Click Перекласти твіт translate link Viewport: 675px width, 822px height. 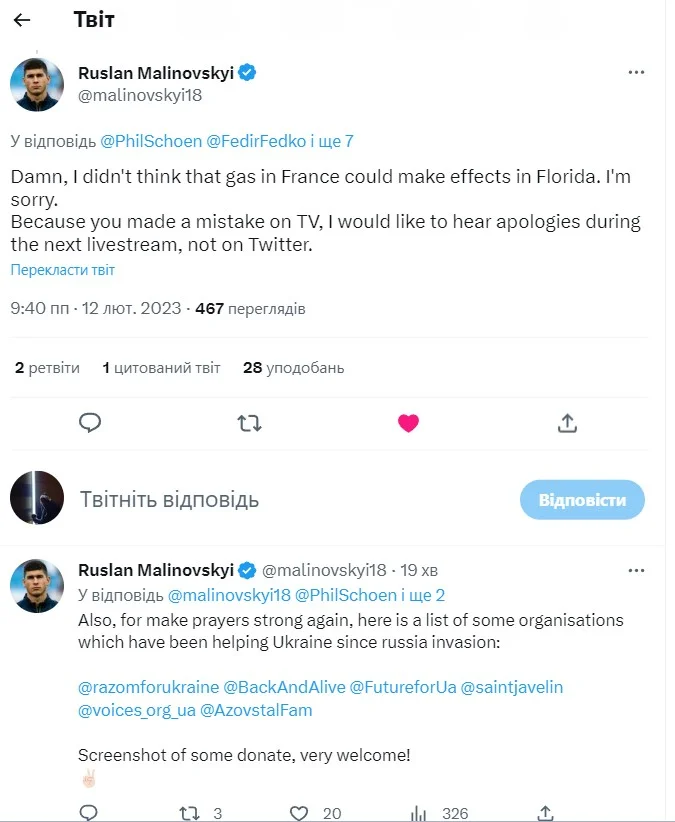point(63,270)
